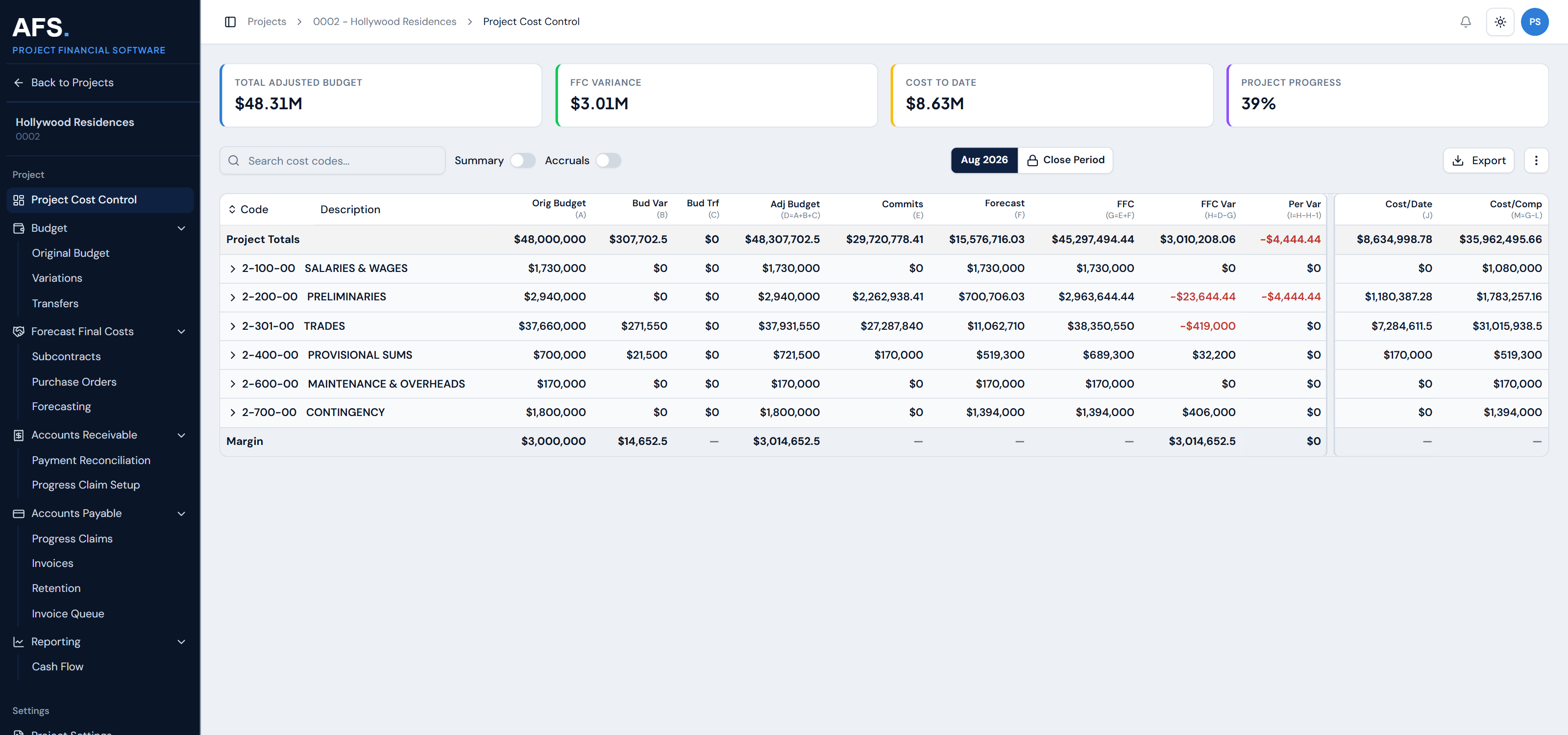The height and width of the screenshot is (735, 1568).
Task: Switch theme with sun icon
Action: pyautogui.click(x=1500, y=22)
